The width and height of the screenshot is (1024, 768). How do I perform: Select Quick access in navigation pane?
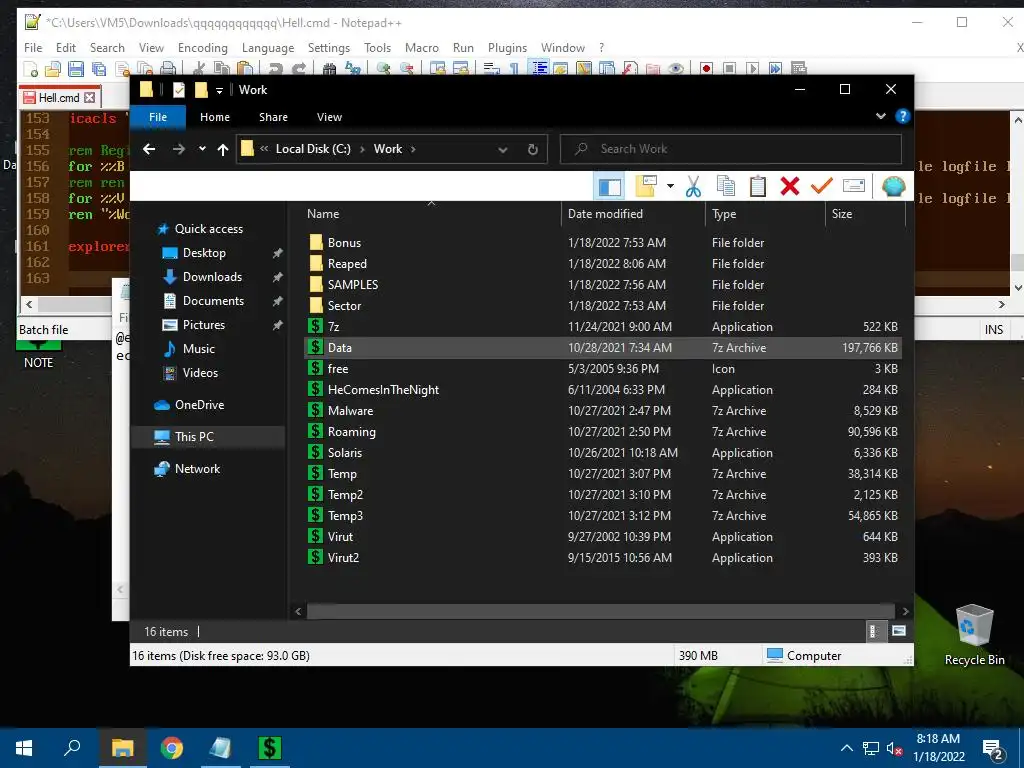pyautogui.click(x=208, y=229)
